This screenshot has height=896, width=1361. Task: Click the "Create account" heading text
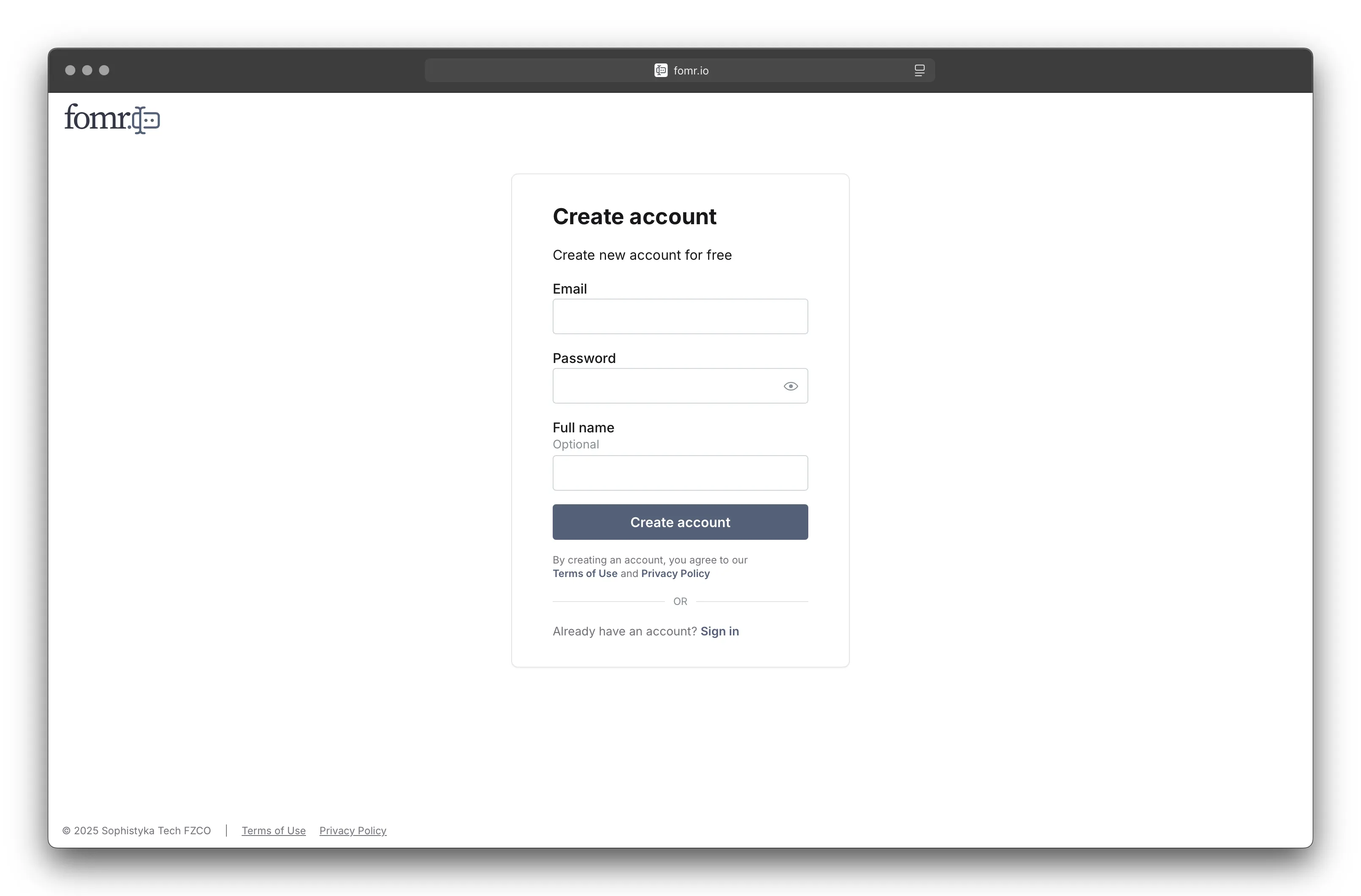[x=634, y=217]
